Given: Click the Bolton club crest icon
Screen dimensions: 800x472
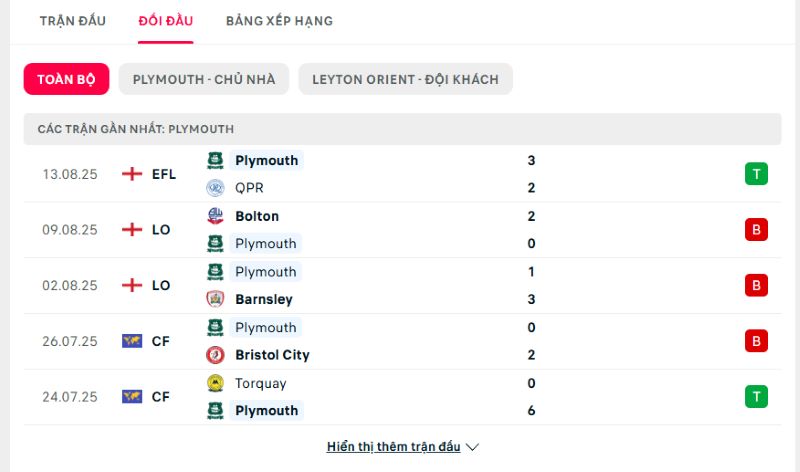Looking at the screenshot, I should tap(214, 216).
